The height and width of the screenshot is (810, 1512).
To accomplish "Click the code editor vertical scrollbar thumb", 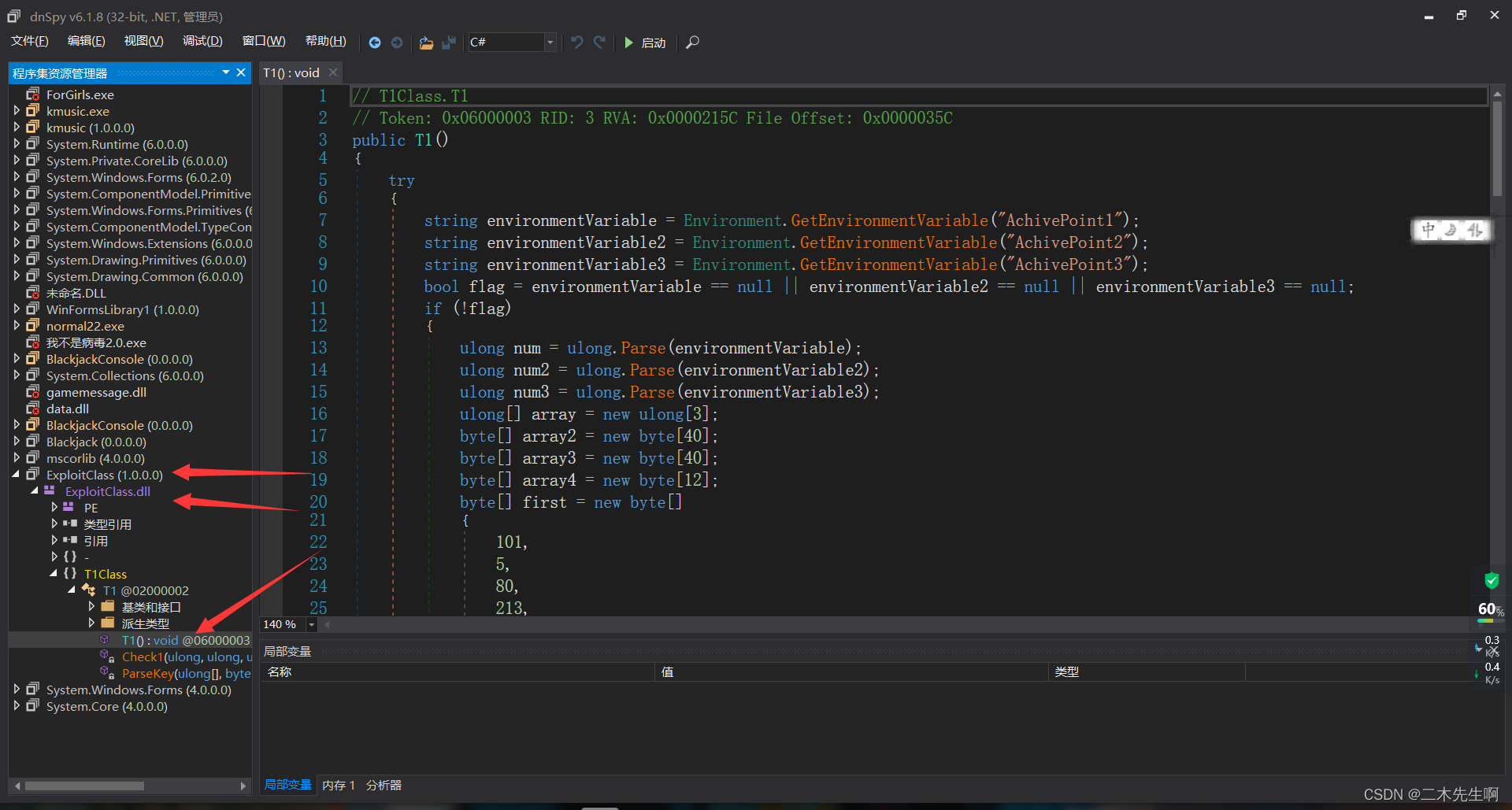I will [x=1497, y=150].
